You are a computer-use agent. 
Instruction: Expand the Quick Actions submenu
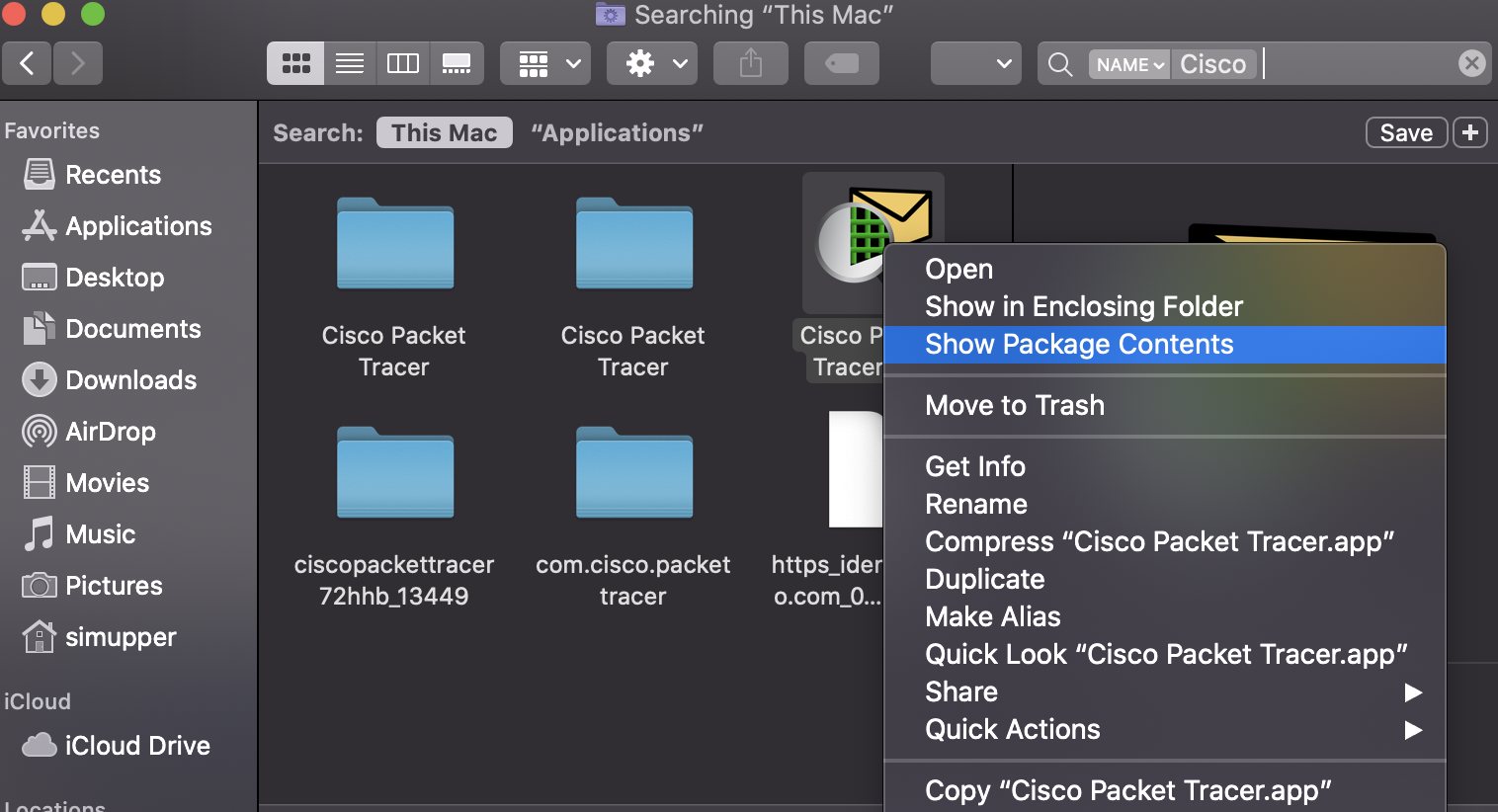1164,729
